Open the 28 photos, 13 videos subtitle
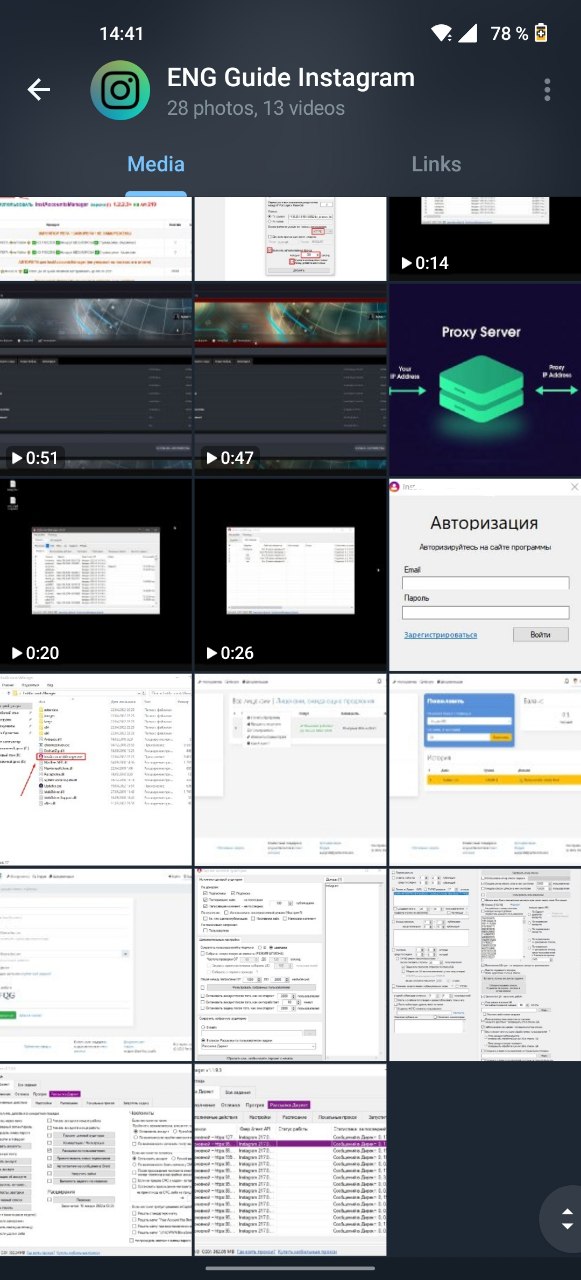Viewport: 581px width, 1280px height. coord(255,108)
